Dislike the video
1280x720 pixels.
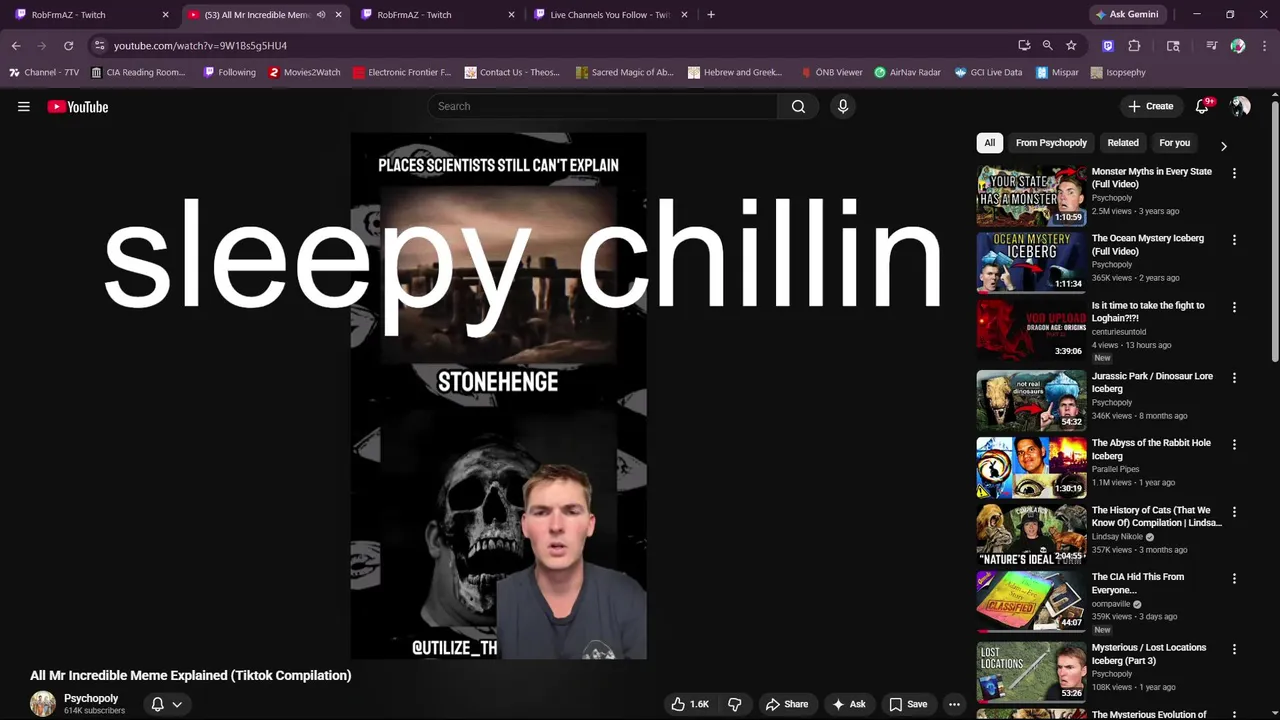pos(735,704)
